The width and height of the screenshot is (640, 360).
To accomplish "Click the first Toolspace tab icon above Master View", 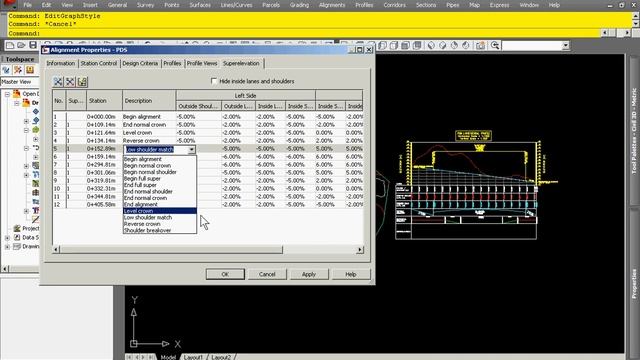I will (6, 70).
